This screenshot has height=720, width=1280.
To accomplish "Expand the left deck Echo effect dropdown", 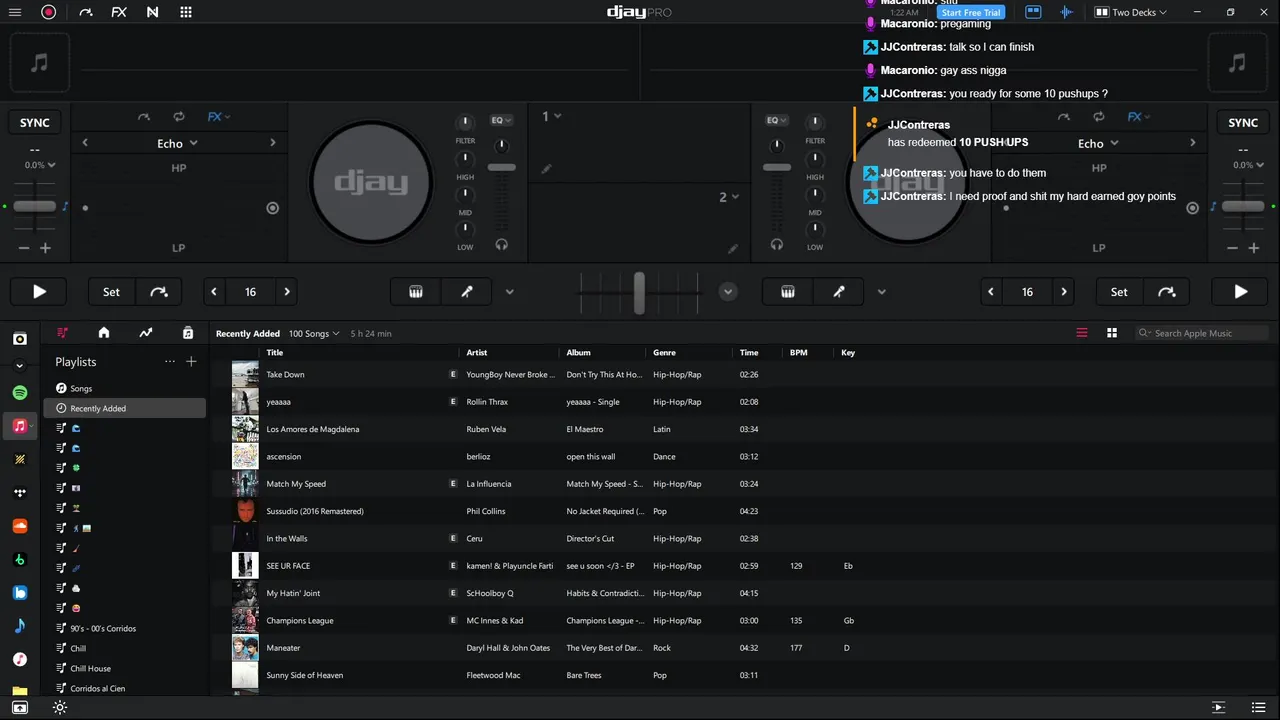I will click(x=178, y=143).
